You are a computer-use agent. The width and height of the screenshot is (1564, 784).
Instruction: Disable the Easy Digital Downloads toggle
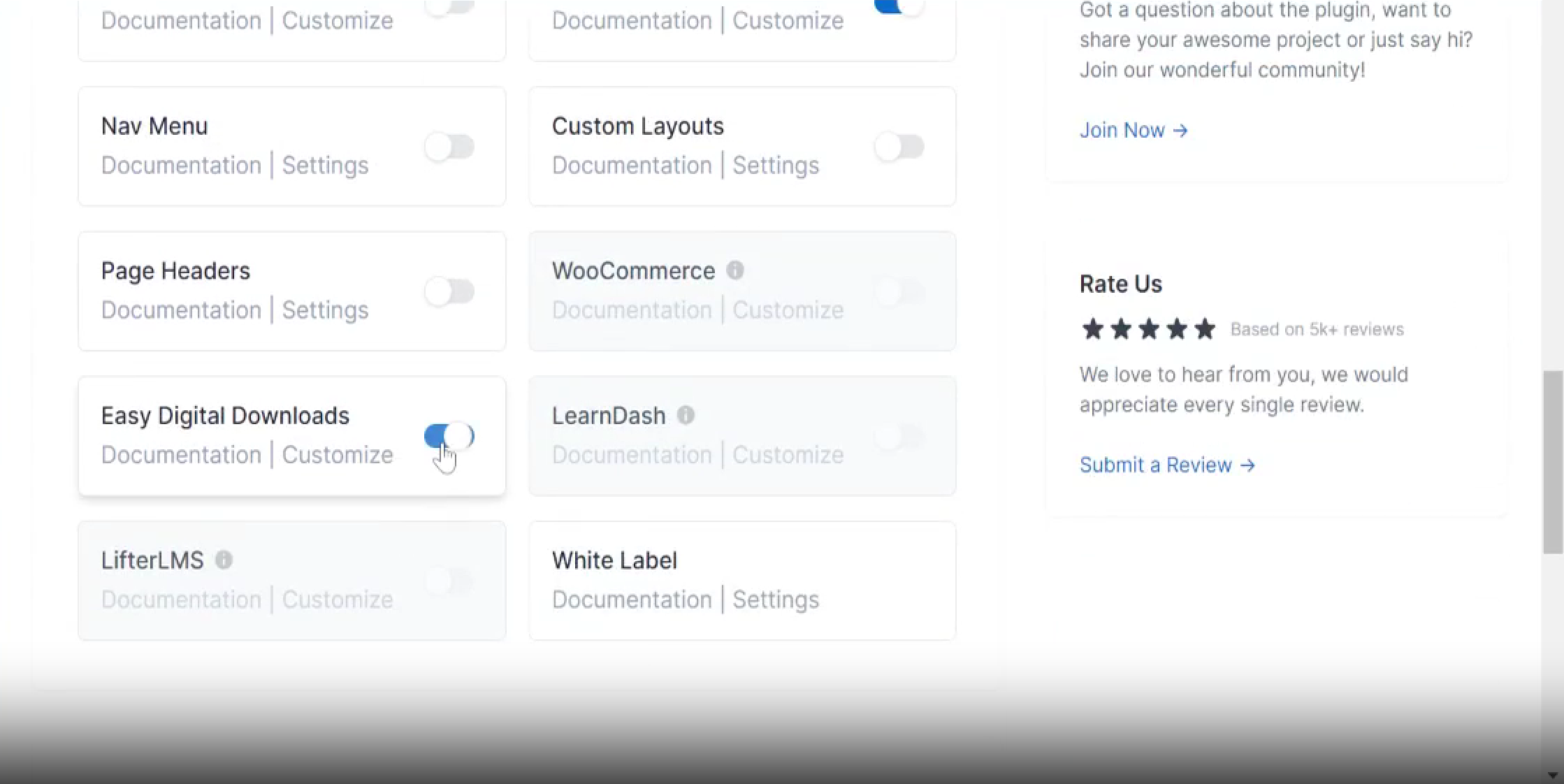(x=449, y=436)
